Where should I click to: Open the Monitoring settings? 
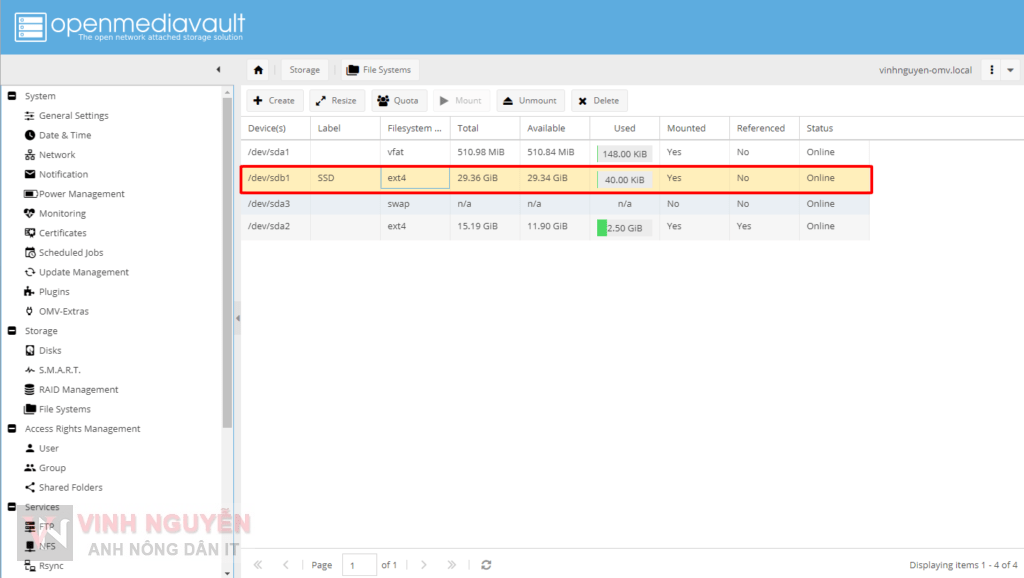64,213
